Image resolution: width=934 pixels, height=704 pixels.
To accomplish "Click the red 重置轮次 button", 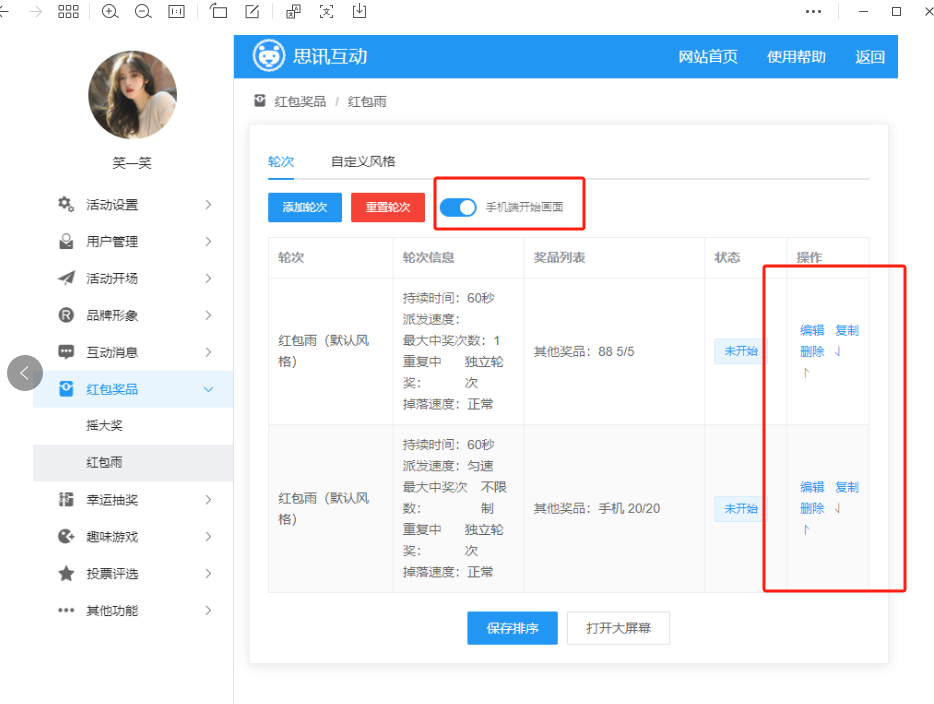I will [x=388, y=207].
